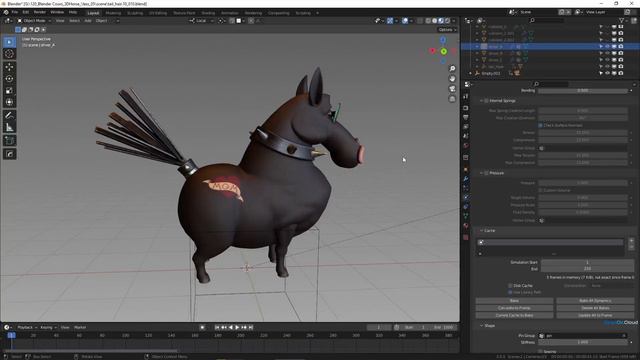
Task: Add a cache with the plus button
Action: point(631,241)
